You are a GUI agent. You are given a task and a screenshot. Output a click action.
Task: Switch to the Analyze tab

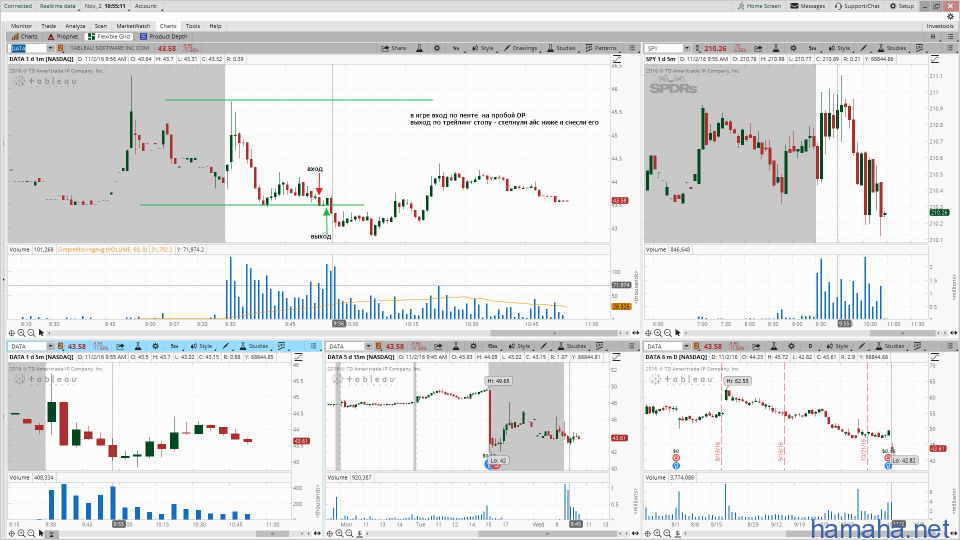tap(75, 26)
